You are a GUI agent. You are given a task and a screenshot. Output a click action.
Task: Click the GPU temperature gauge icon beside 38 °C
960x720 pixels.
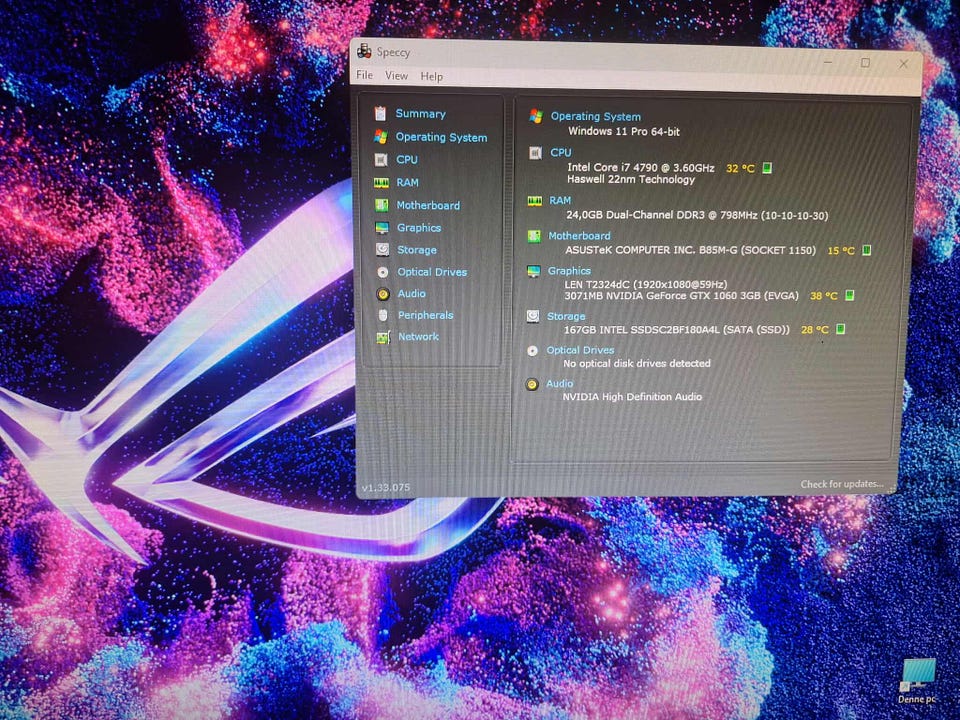pos(850,295)
